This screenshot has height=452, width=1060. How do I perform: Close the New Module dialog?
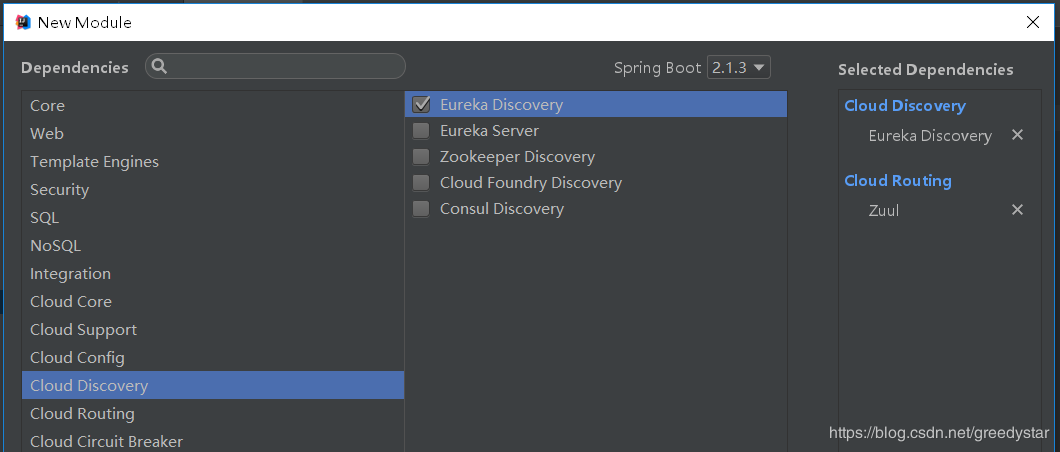1032,22
